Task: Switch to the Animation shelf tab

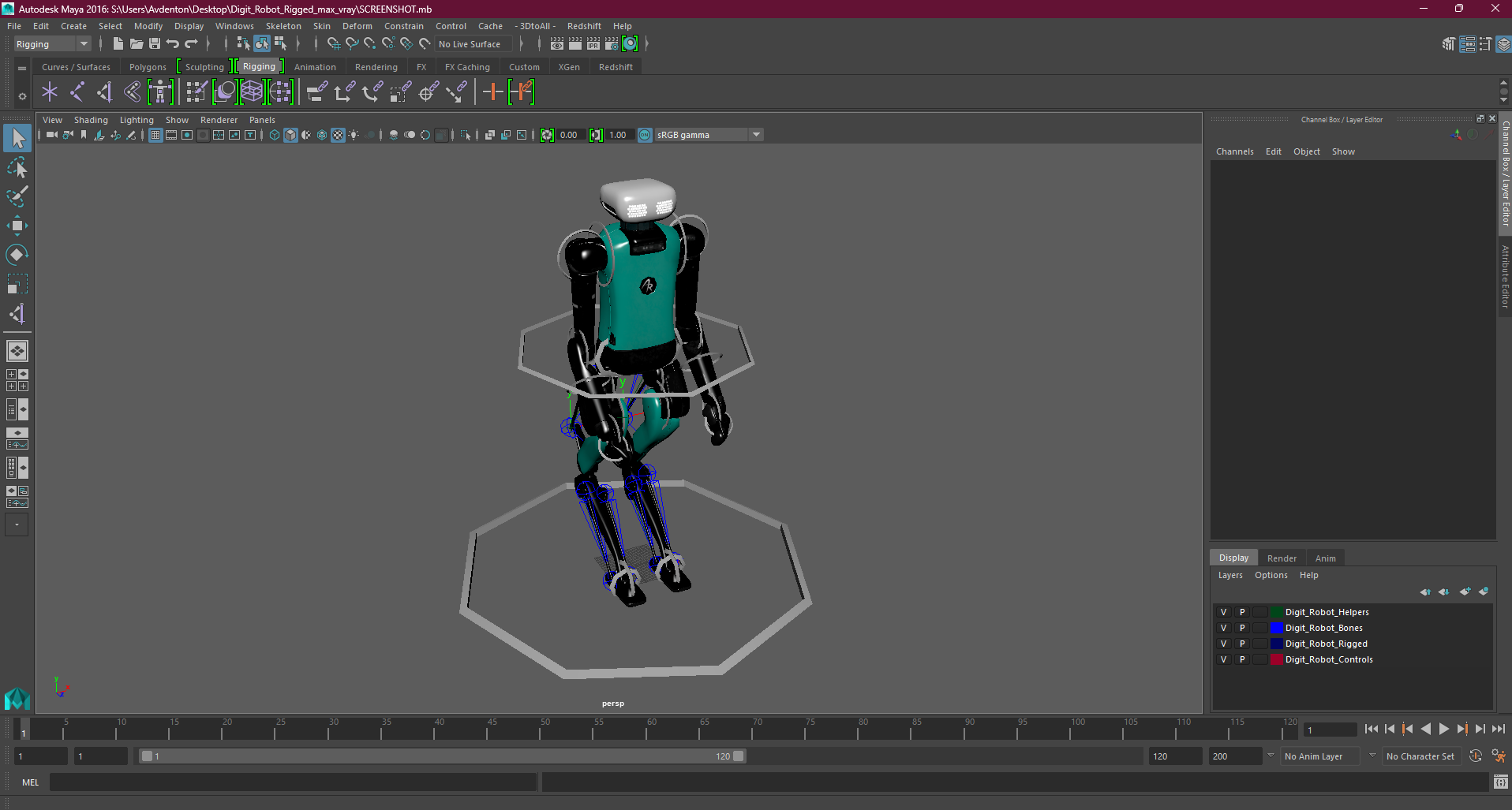Action: 315,67
